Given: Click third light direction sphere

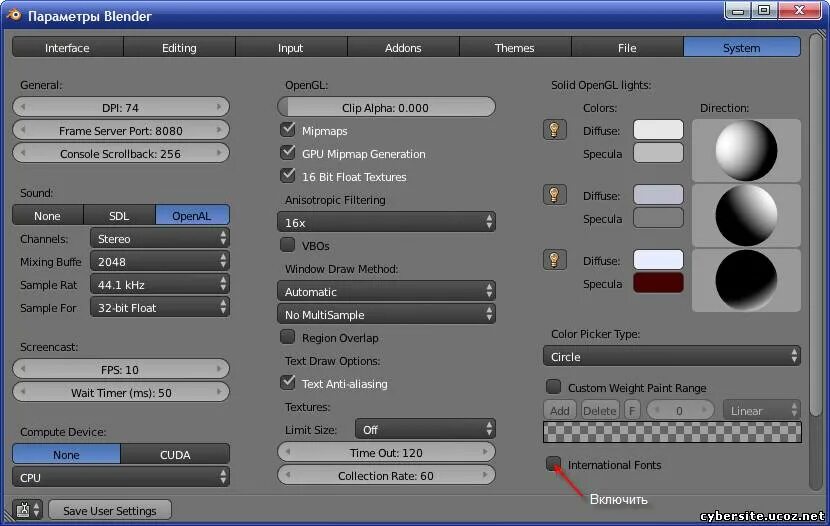Looking at the screenshot, I should coord(746,280).
